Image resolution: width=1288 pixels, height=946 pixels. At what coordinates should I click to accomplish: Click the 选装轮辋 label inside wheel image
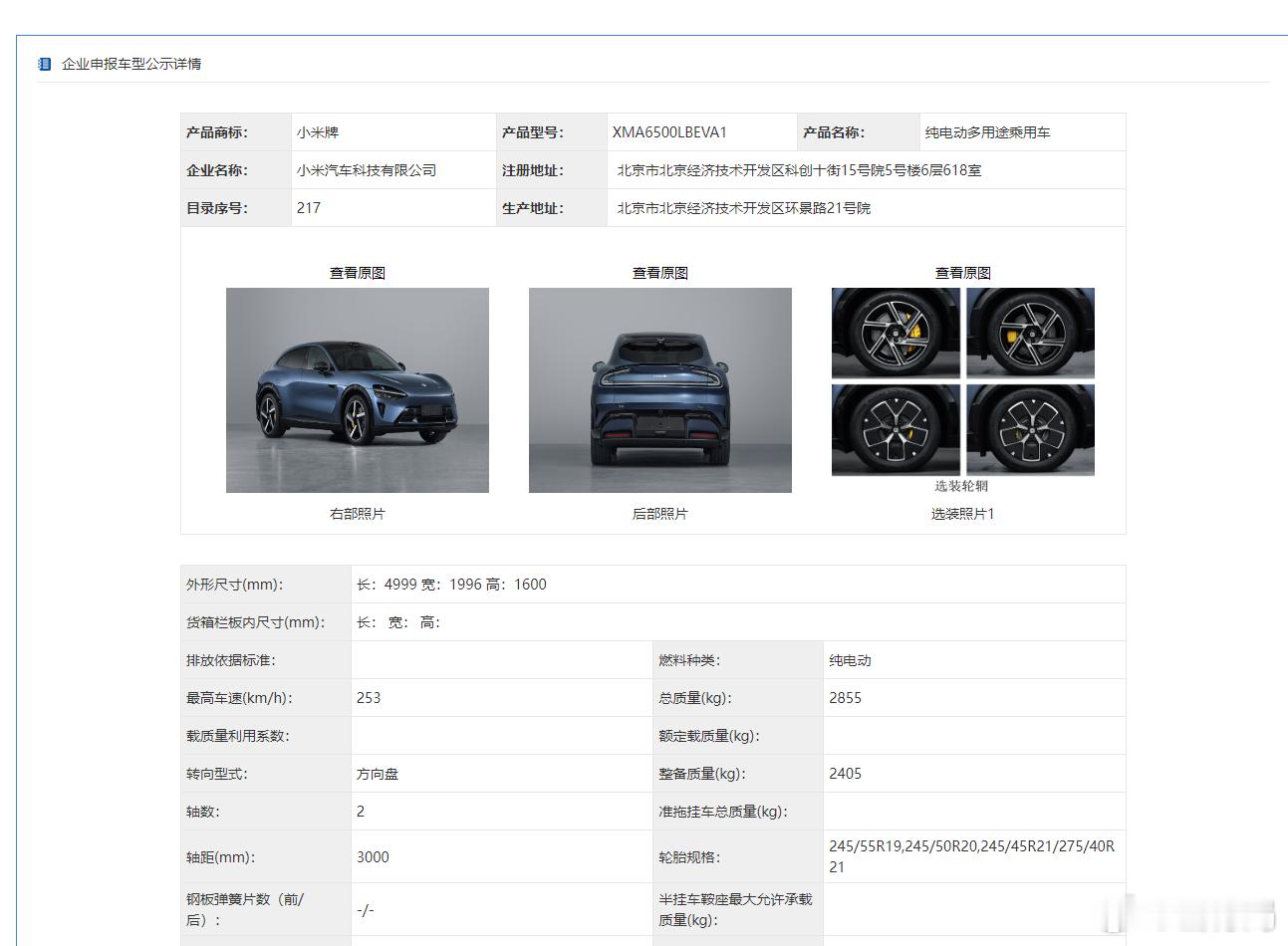coord(961,486)
